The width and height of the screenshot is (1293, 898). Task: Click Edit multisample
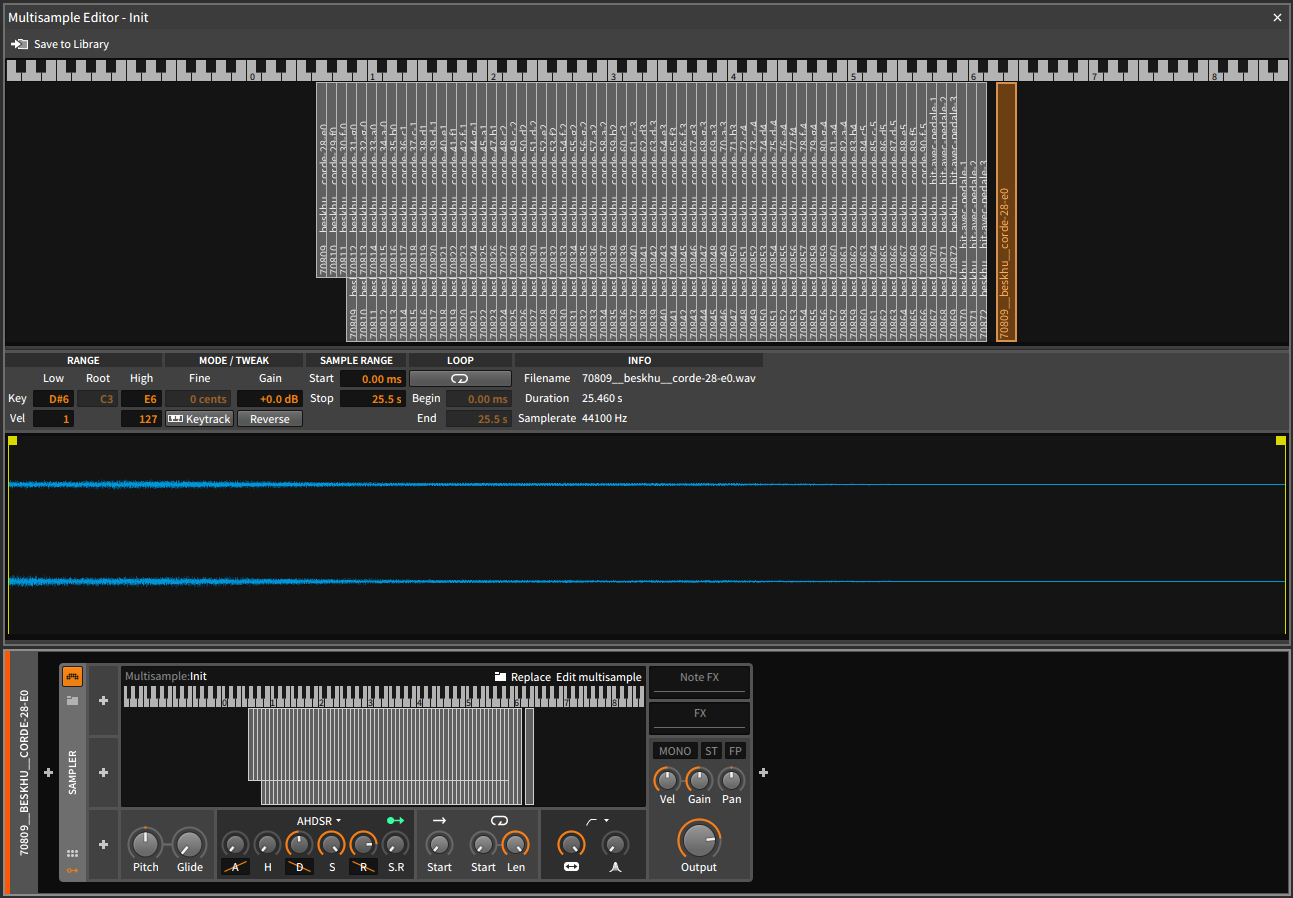[x=599, y=676]
